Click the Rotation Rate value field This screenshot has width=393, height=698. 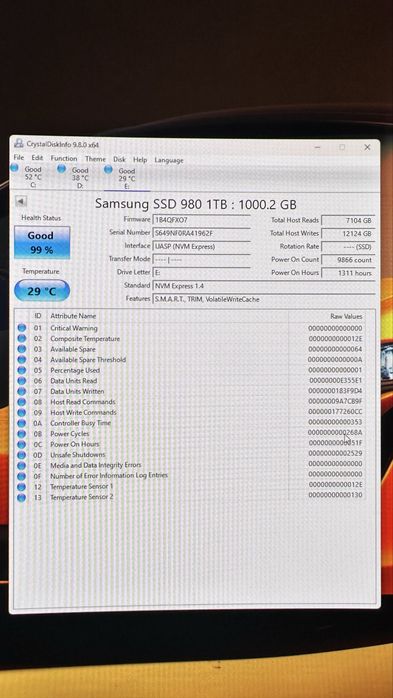pos(348,247)
